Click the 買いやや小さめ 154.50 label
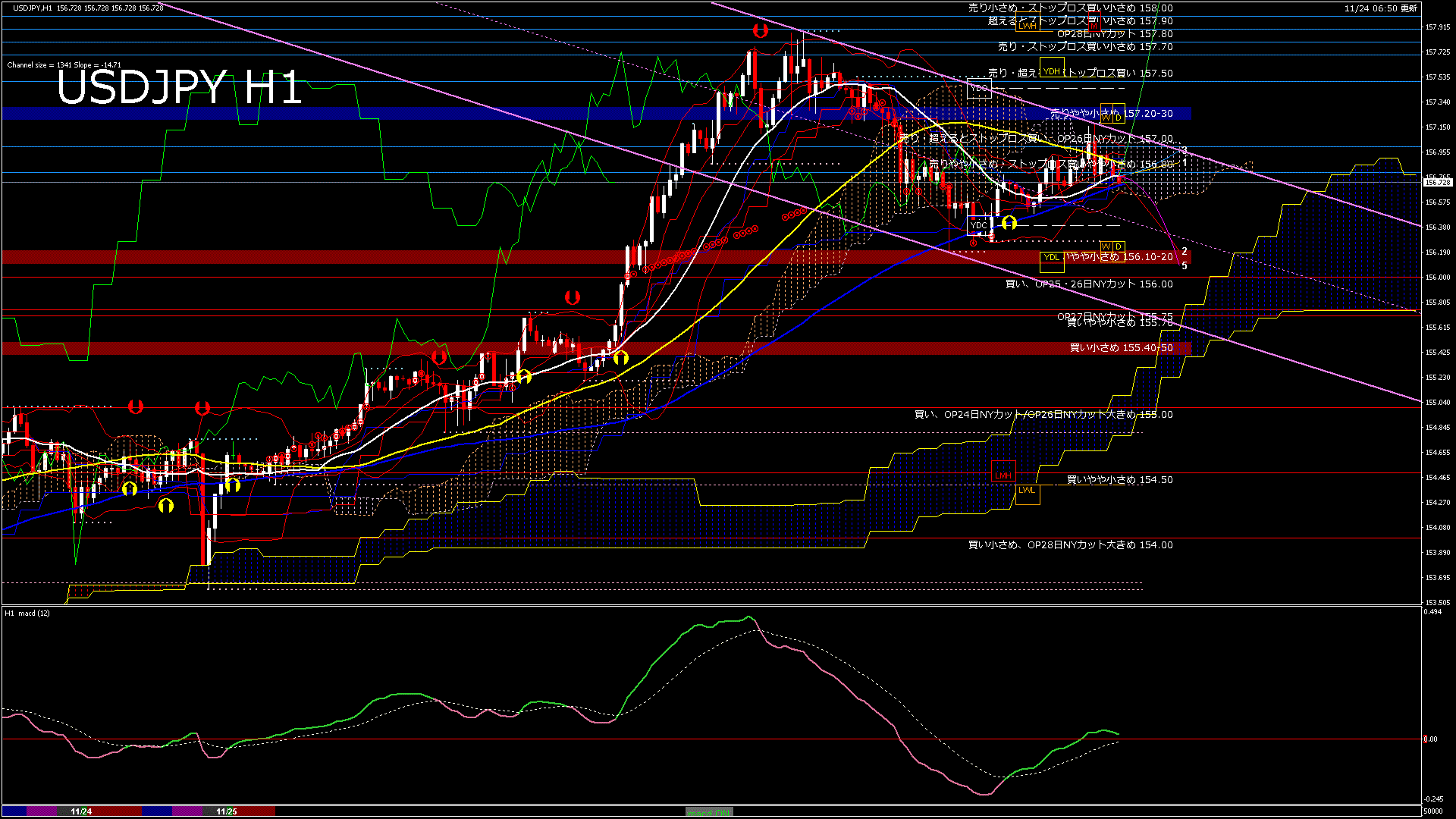1456x819 pixels. 1119,480
